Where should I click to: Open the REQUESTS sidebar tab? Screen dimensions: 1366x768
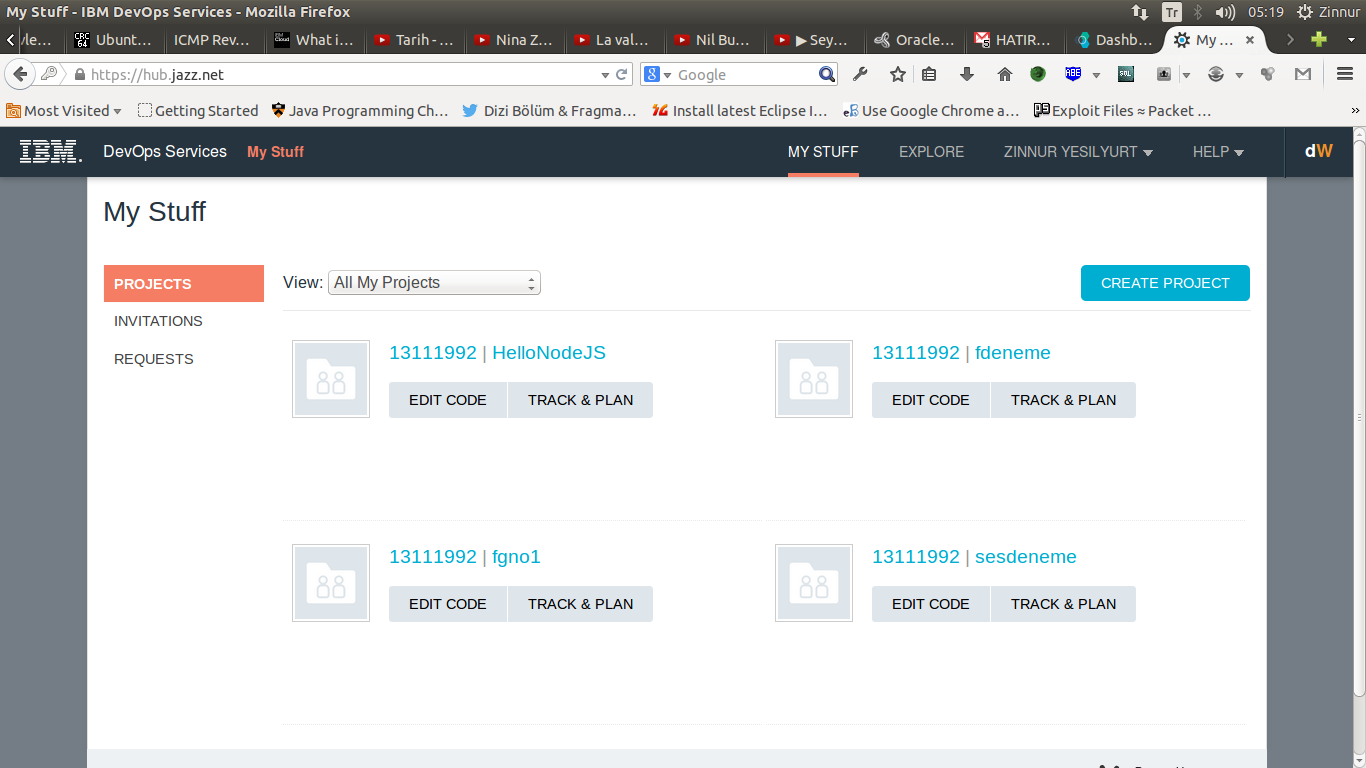154,359
